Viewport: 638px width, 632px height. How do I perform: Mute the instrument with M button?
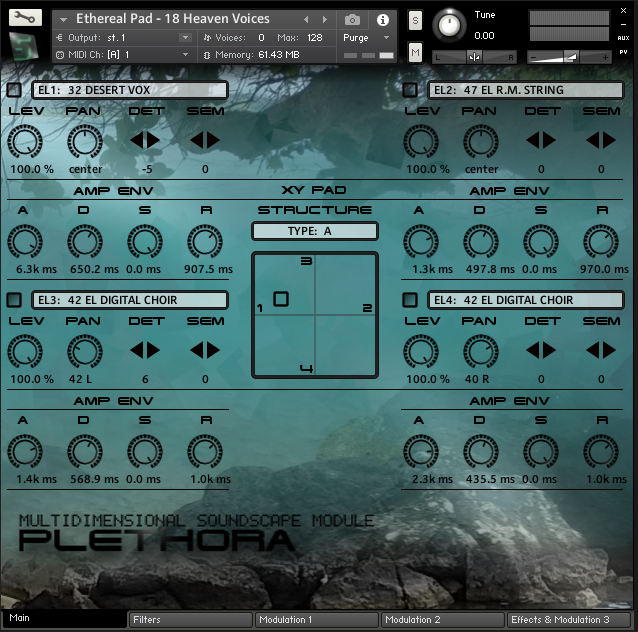click(415, 52)
